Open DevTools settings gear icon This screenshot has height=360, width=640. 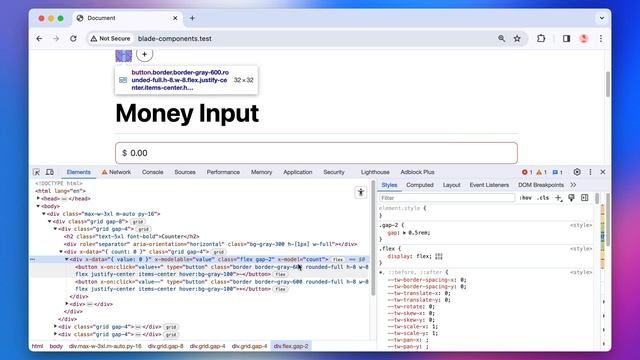coord(577,172)
